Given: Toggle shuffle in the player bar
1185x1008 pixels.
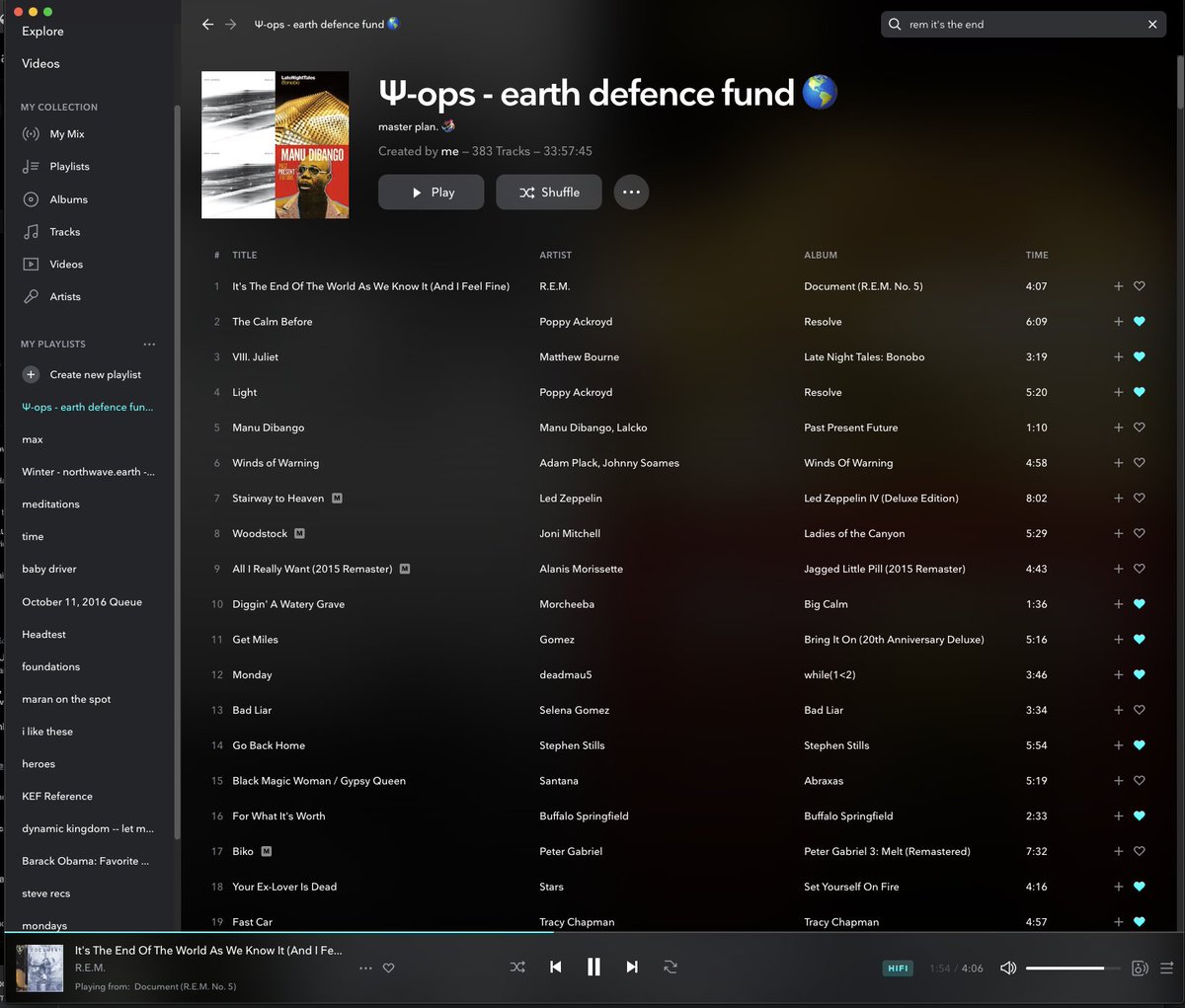Looking at the screenshot, I should (x=517, y=968).
